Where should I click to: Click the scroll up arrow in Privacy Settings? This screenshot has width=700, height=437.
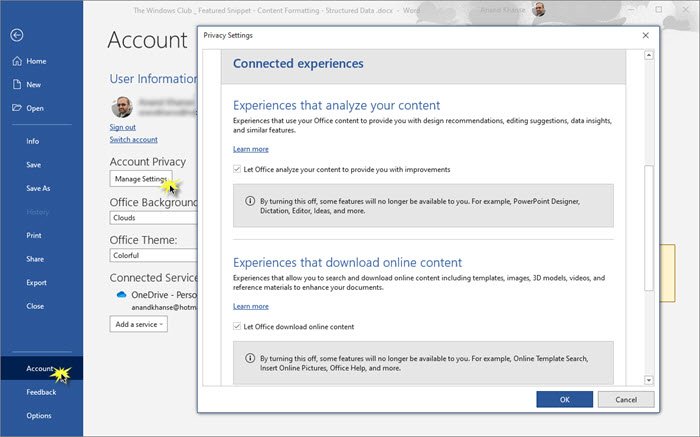pos(649,55)
